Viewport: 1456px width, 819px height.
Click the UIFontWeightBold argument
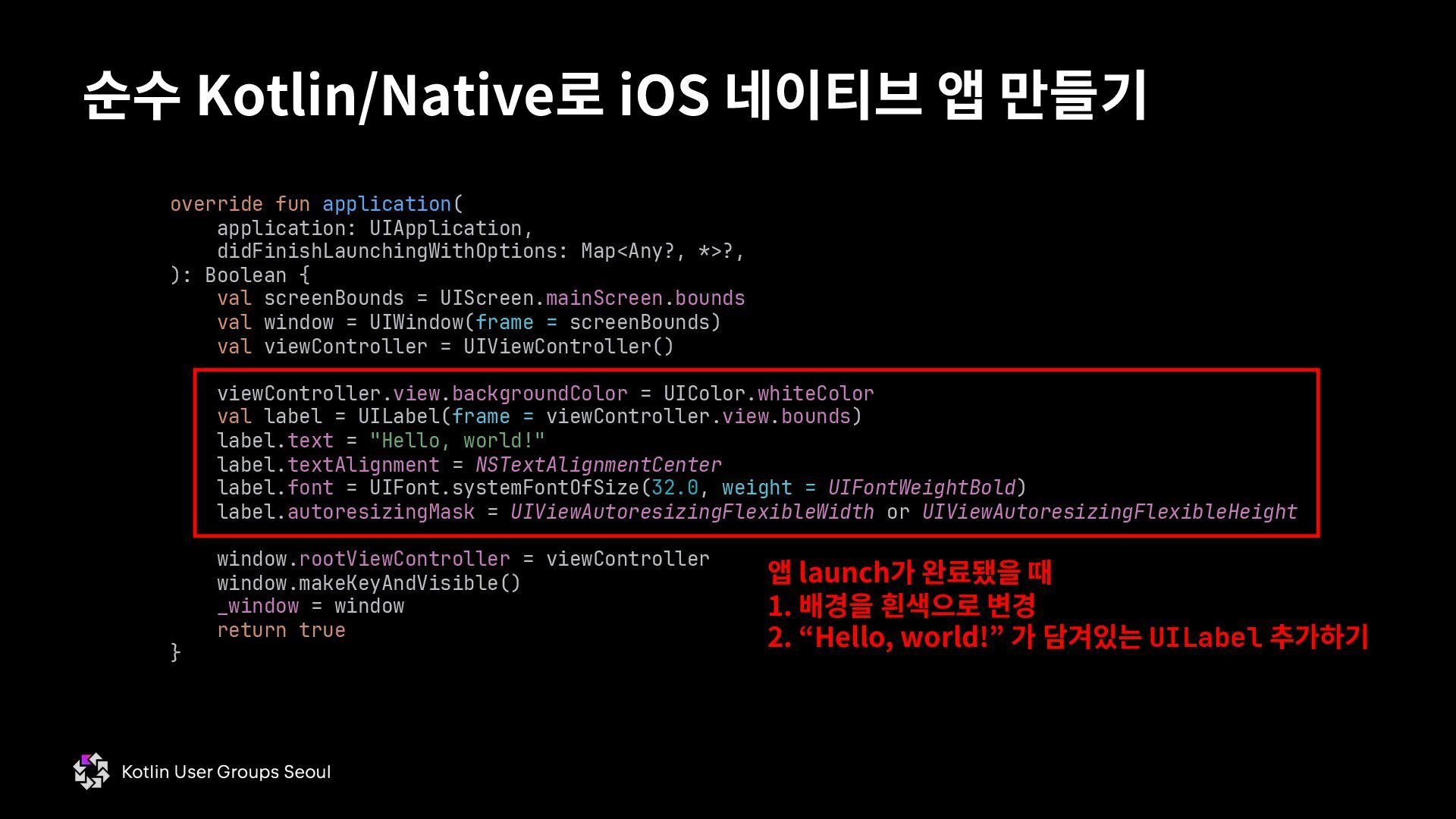(x=921, y=488)
